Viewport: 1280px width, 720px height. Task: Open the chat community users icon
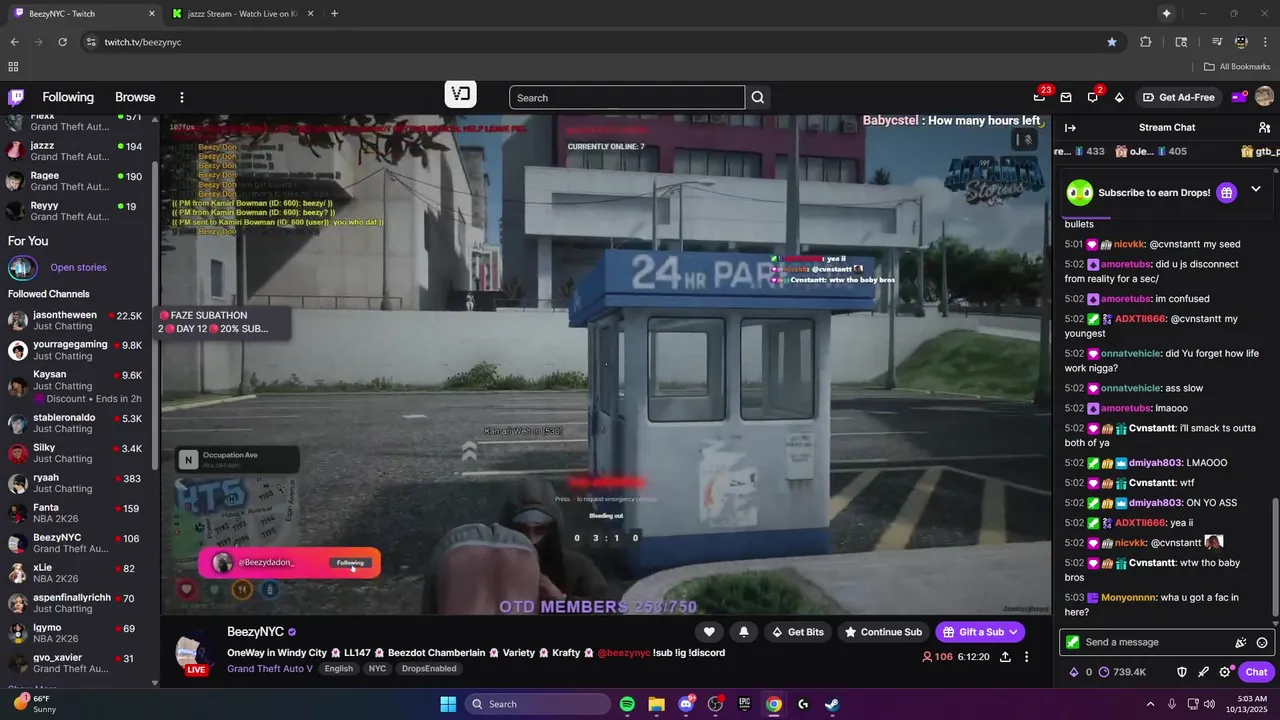coord(1264,127)
